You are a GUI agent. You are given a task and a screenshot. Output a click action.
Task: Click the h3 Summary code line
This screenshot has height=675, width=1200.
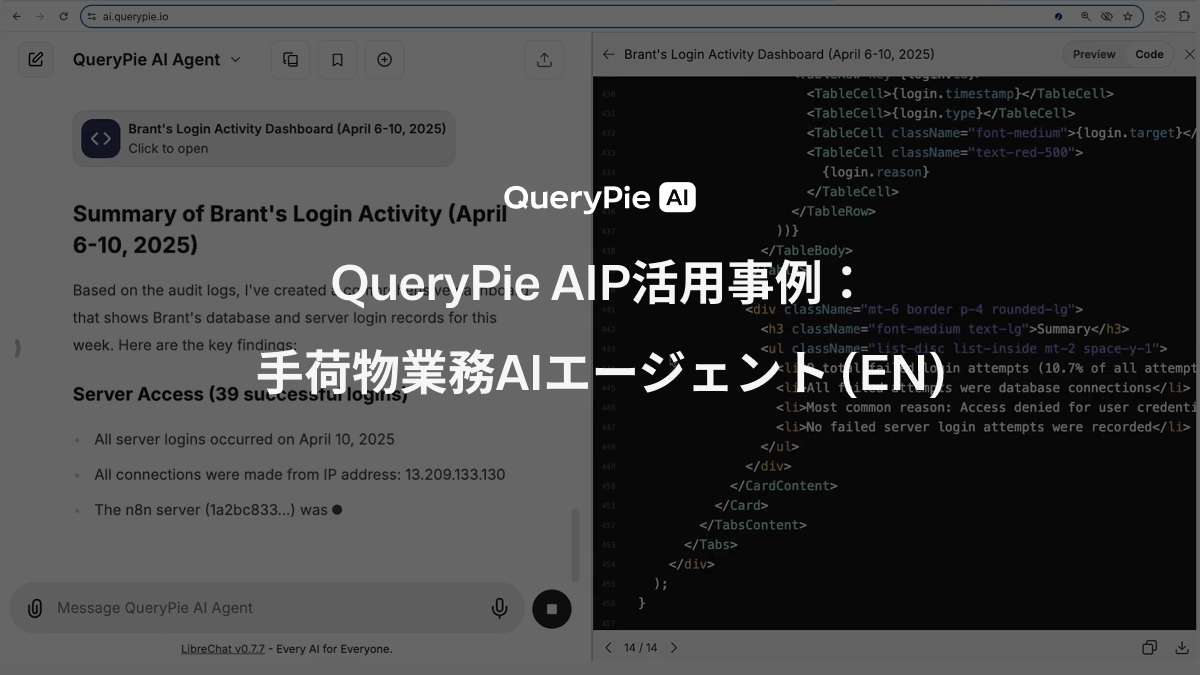point(944,328)
